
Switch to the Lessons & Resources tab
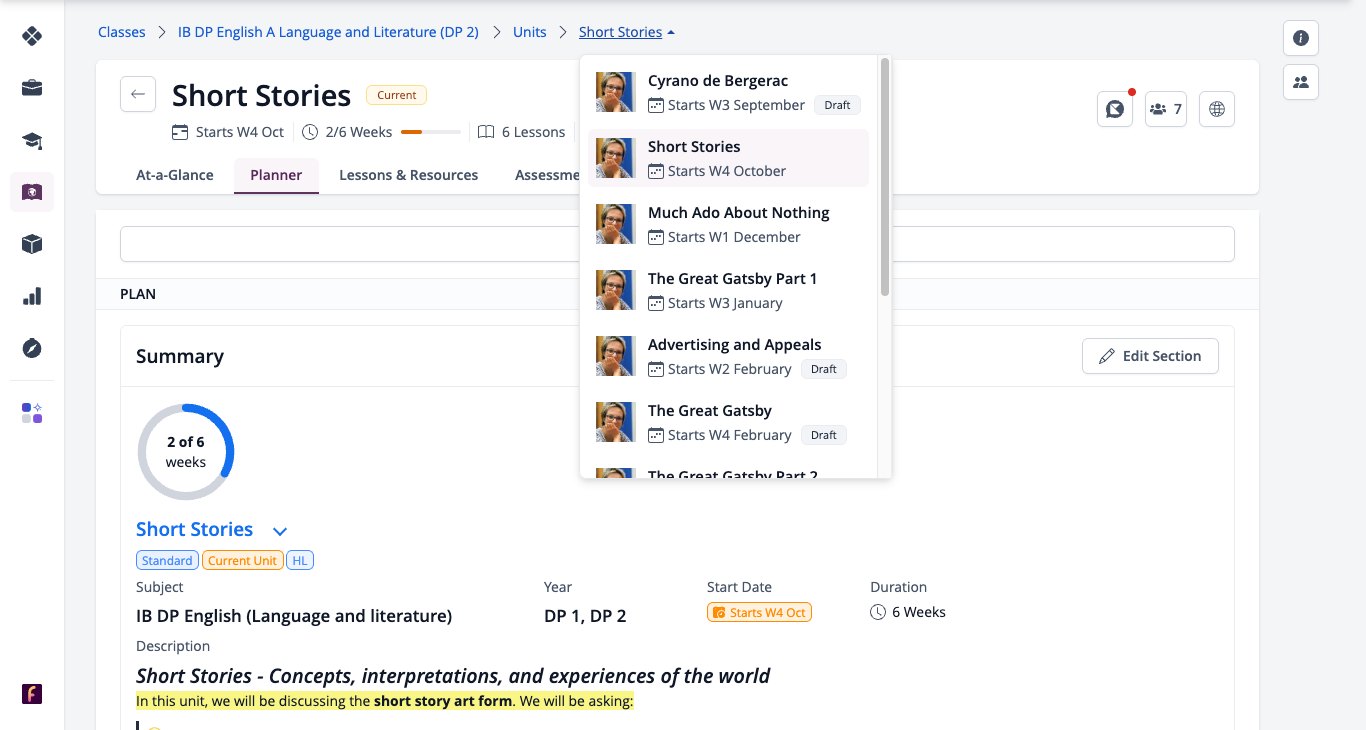408,175
